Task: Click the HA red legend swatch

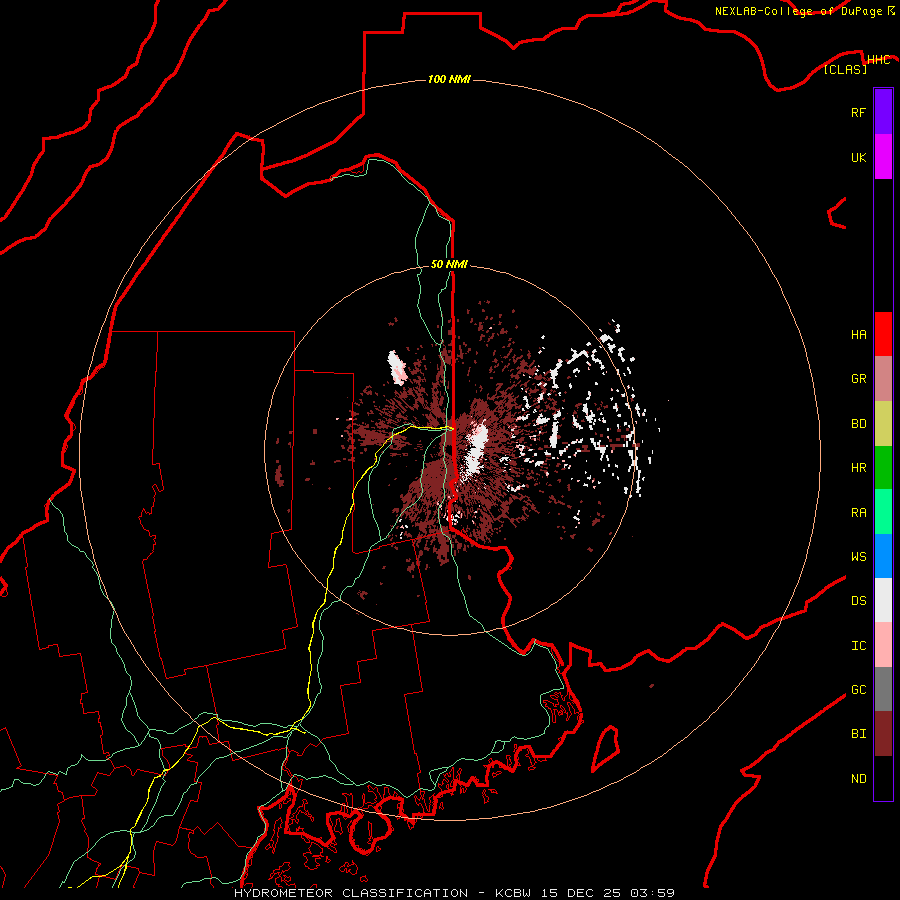Action: pyautogui.click(x=883, y=334)
